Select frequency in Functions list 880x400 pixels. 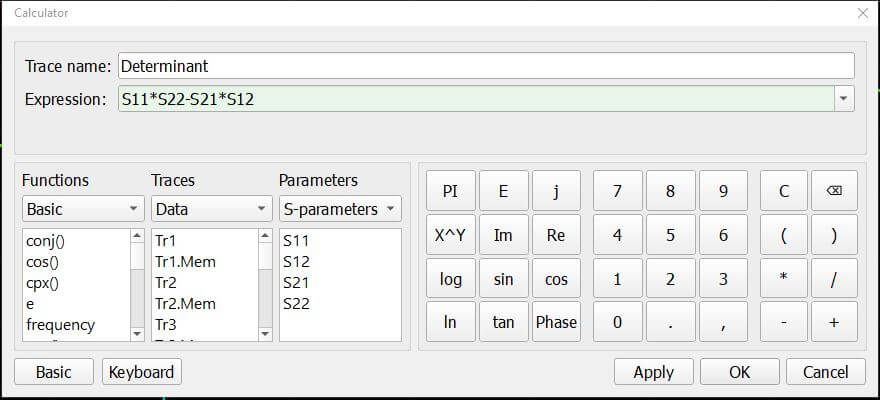[60, 324]
